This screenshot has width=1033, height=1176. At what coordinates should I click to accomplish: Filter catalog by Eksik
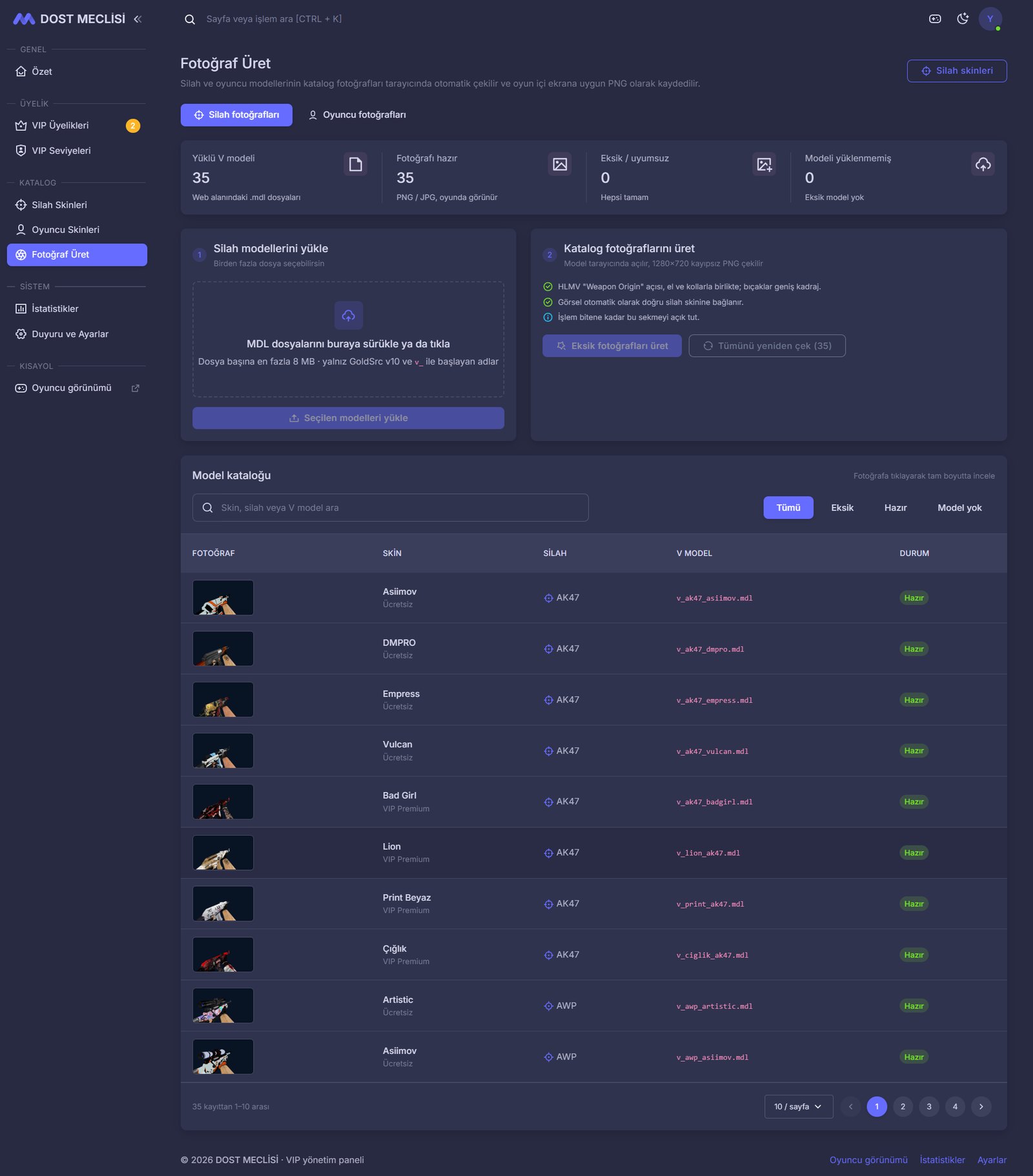842,508
